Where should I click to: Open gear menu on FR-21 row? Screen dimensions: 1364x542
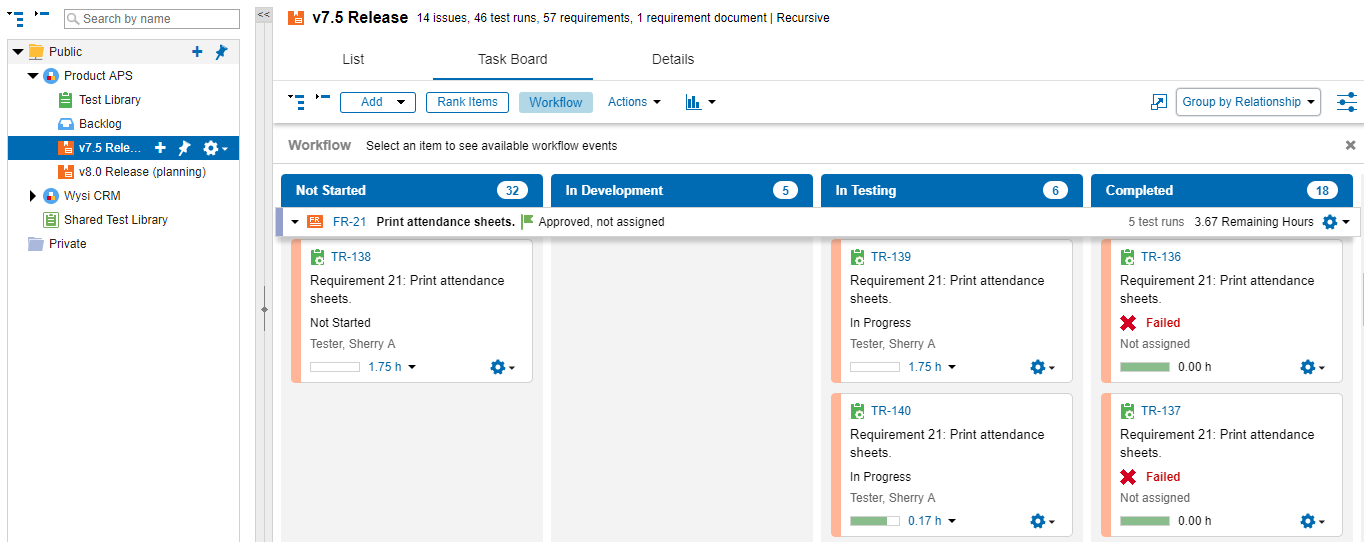[1335, 222]
